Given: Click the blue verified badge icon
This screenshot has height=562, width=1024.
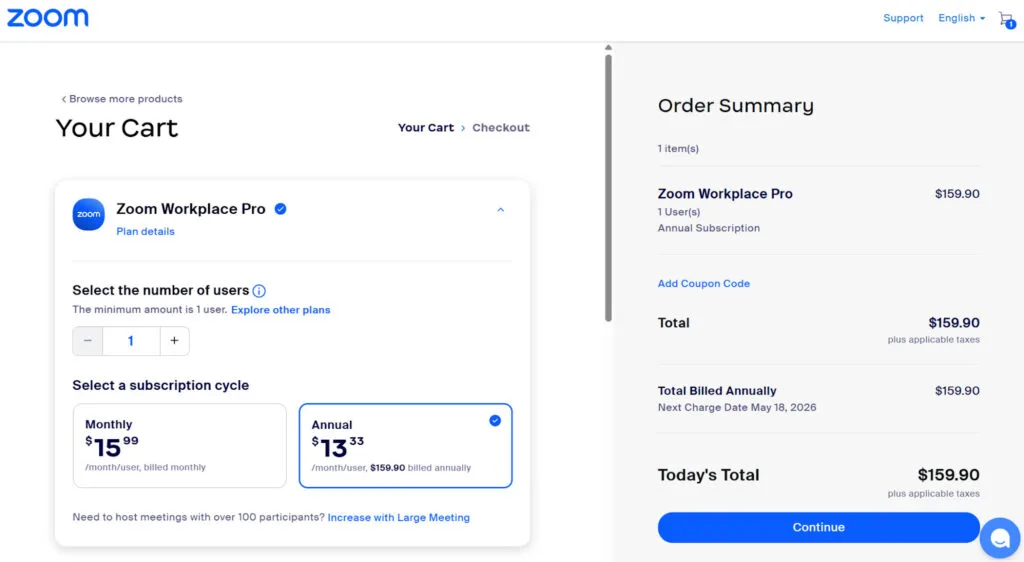Looking at the screenshot, I should 281,209.
